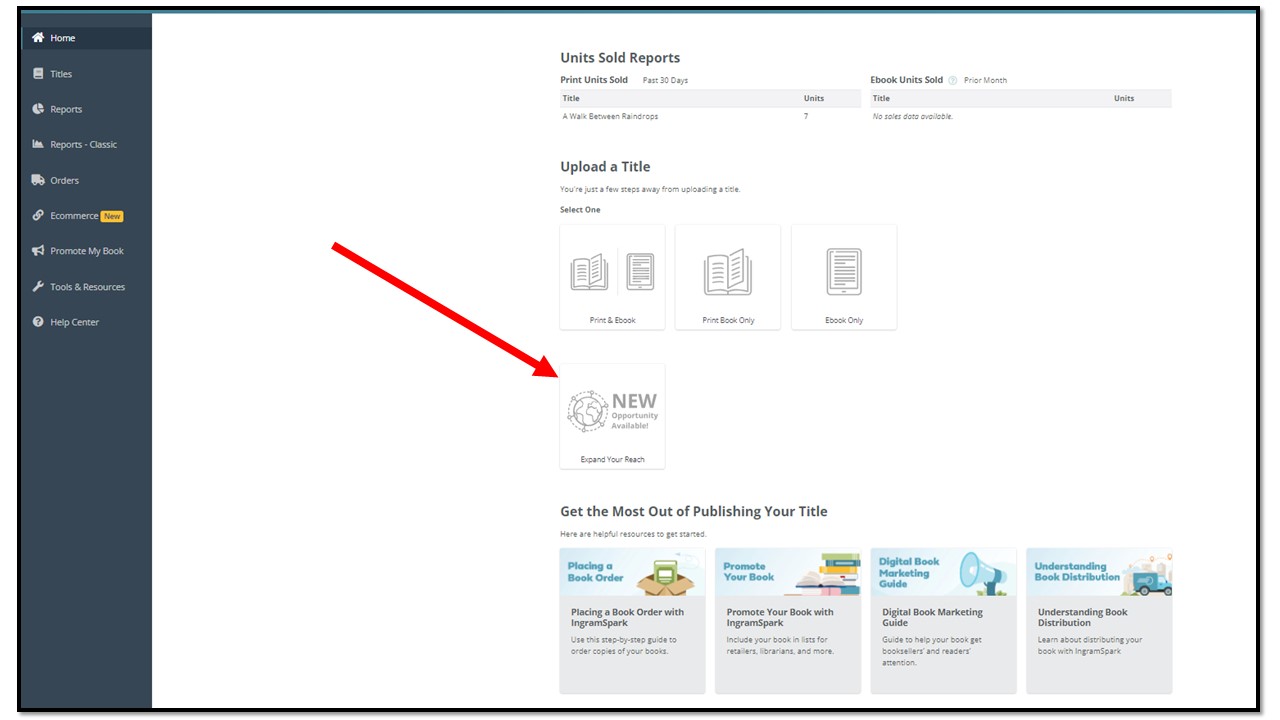The height and width of the screenshot is (720, 1280).
Task: Click the New badge beside Ecommerce
Action: click(x=112, y=216)
